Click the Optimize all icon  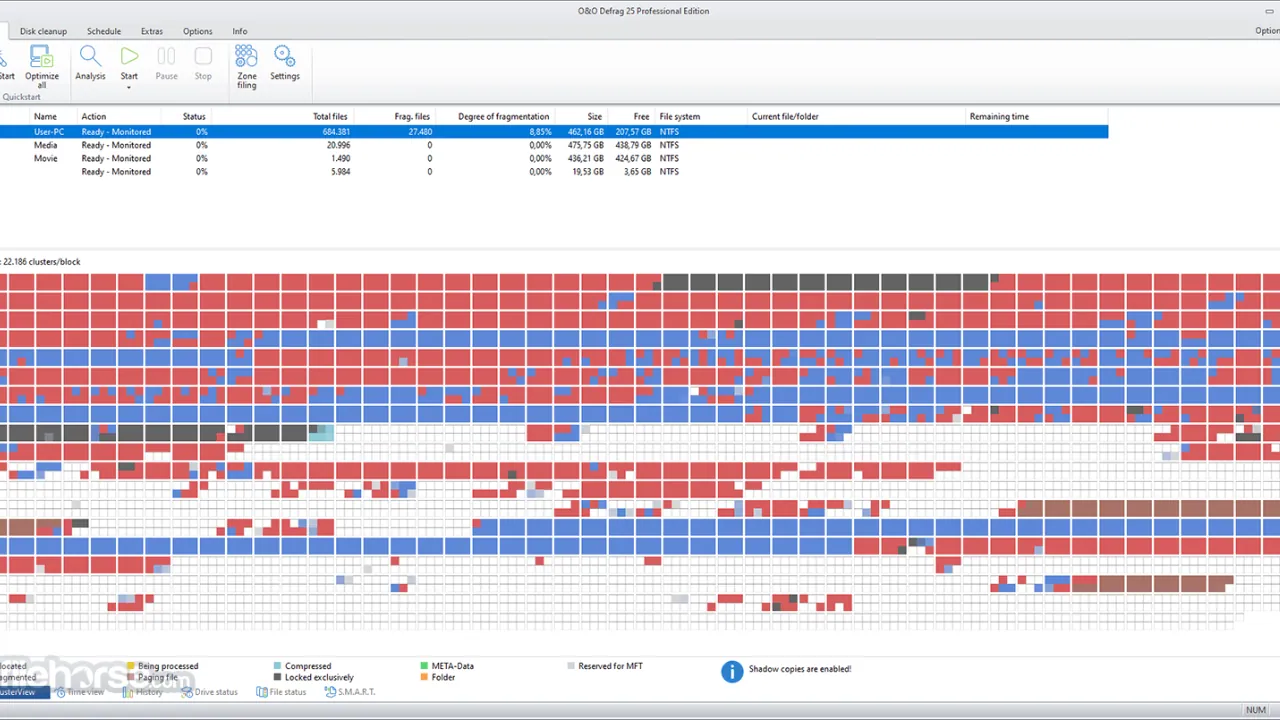(41, 56)
